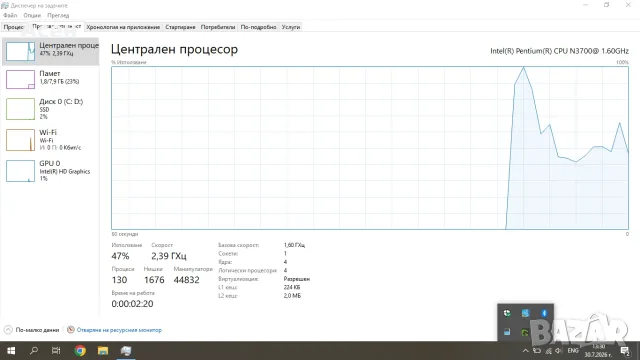
Task: Open File Explorer from the taskbar
Action: [x=103, y=351]
